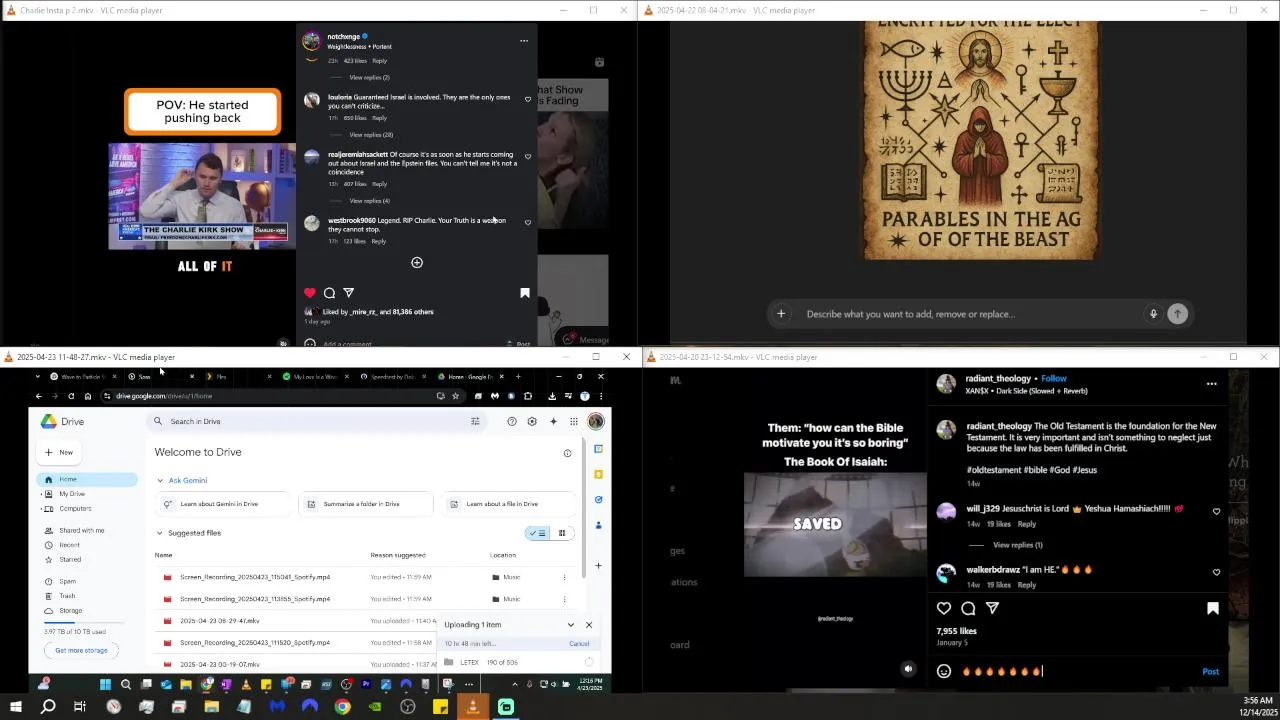The height and width of the screenshot is (720, 1280).
Task: Unlike Charlie Kirk post via red heart
Action: (x=310, y=293)
